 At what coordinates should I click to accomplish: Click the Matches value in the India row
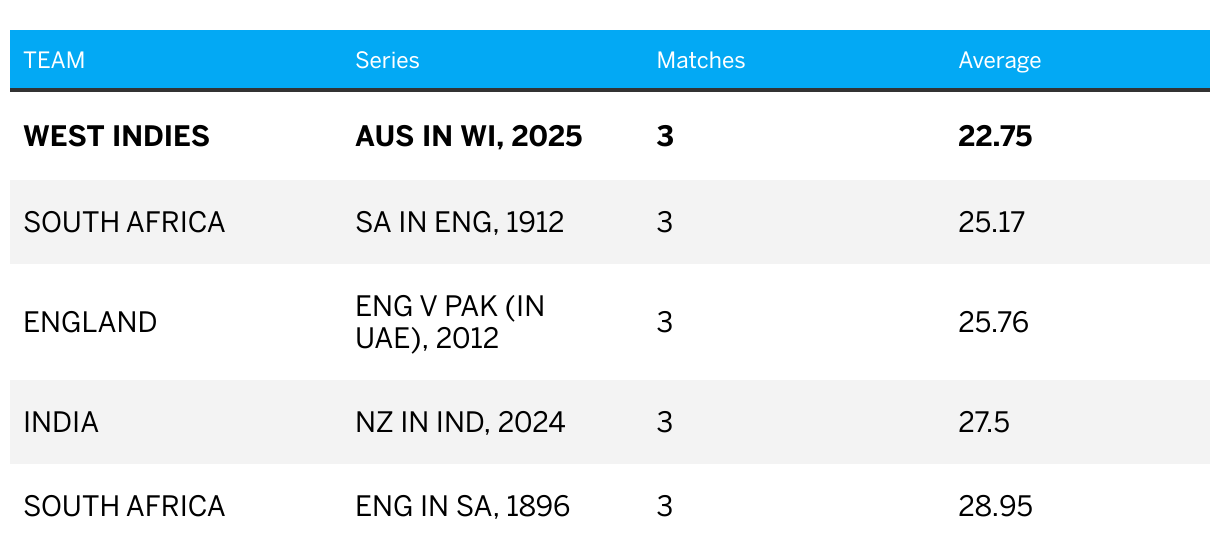pos(665,422)
